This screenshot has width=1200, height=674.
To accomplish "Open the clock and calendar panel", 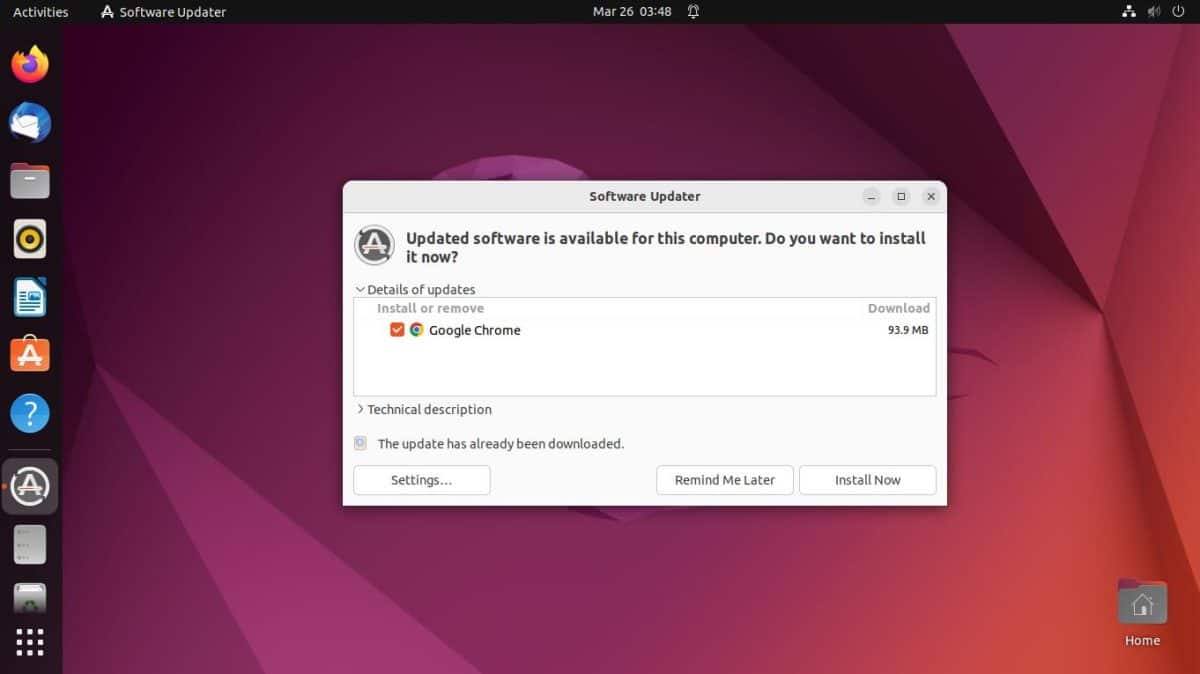I will point(632,12).
